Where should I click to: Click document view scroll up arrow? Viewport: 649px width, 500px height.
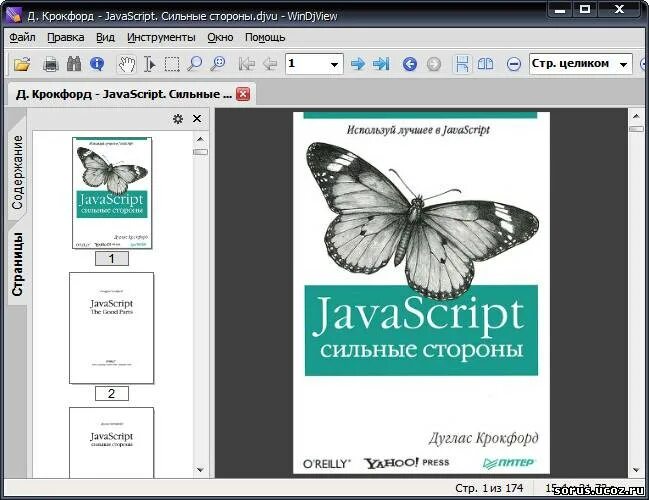click(x=636, y=116)
